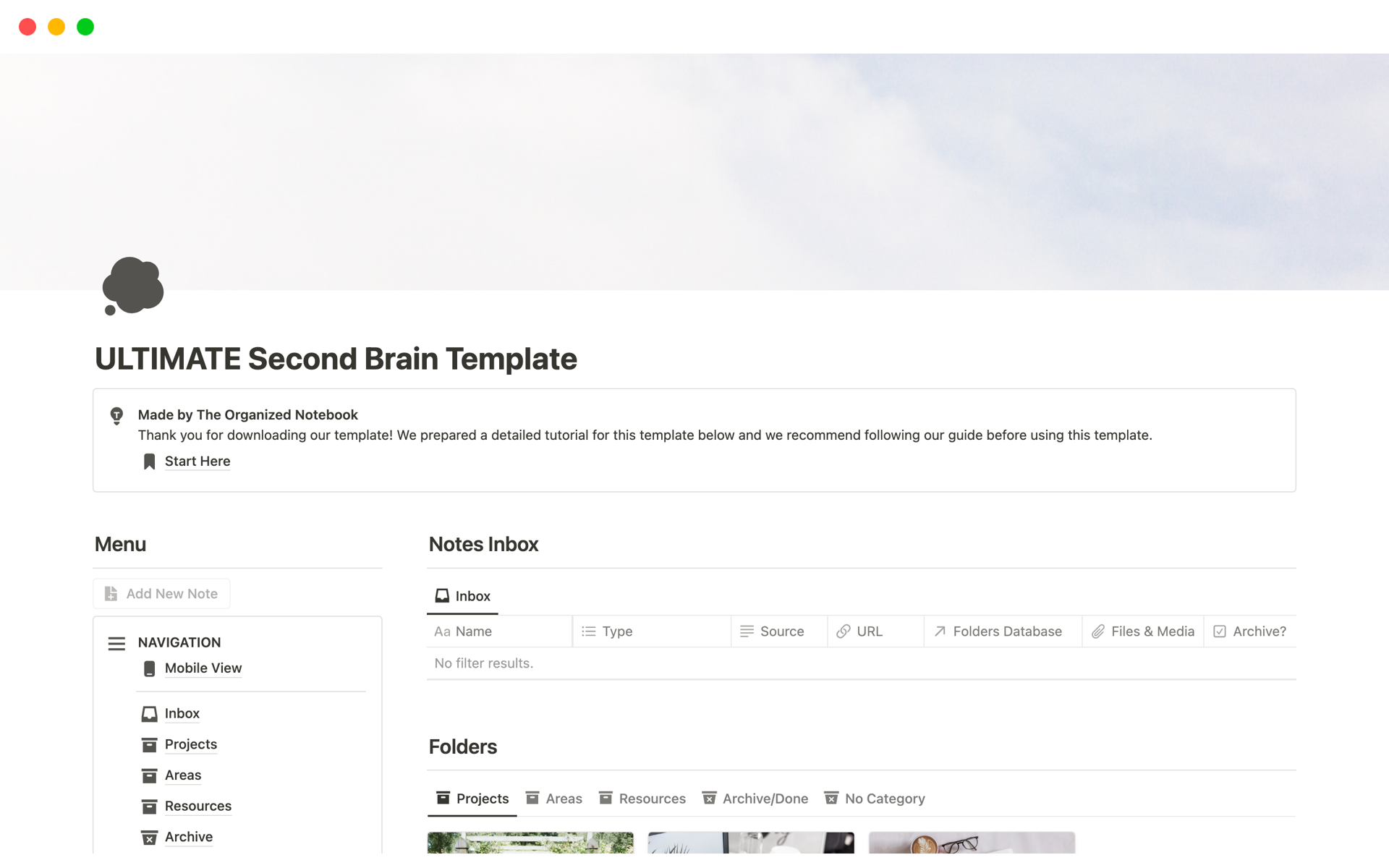The height and width of the screenshot is (868, 1389).
Task: Select the No Category tab
Action: [x=875, y=799]
